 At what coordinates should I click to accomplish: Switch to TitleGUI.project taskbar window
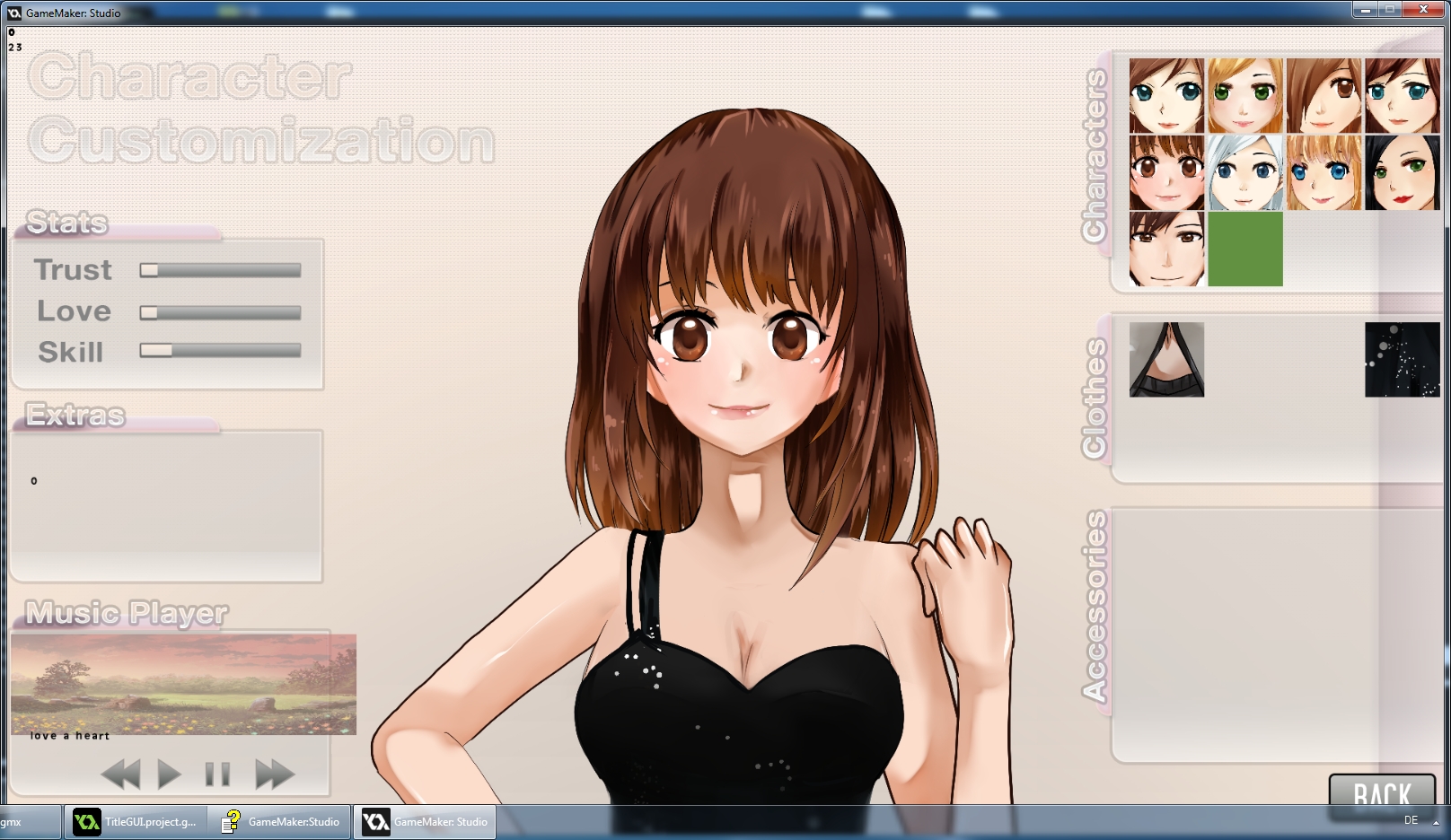[x=136, y=822]
